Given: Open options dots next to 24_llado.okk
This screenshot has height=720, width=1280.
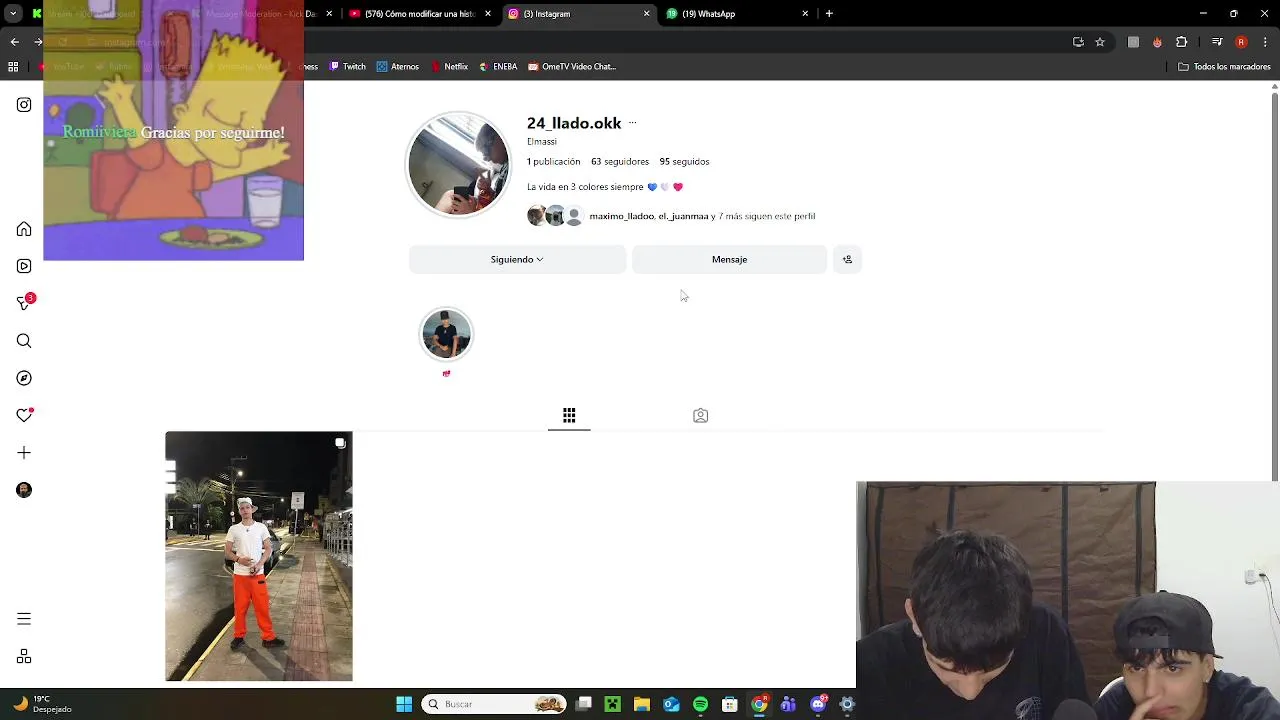Looking at the screenshot, I should (x=632, y=123).
